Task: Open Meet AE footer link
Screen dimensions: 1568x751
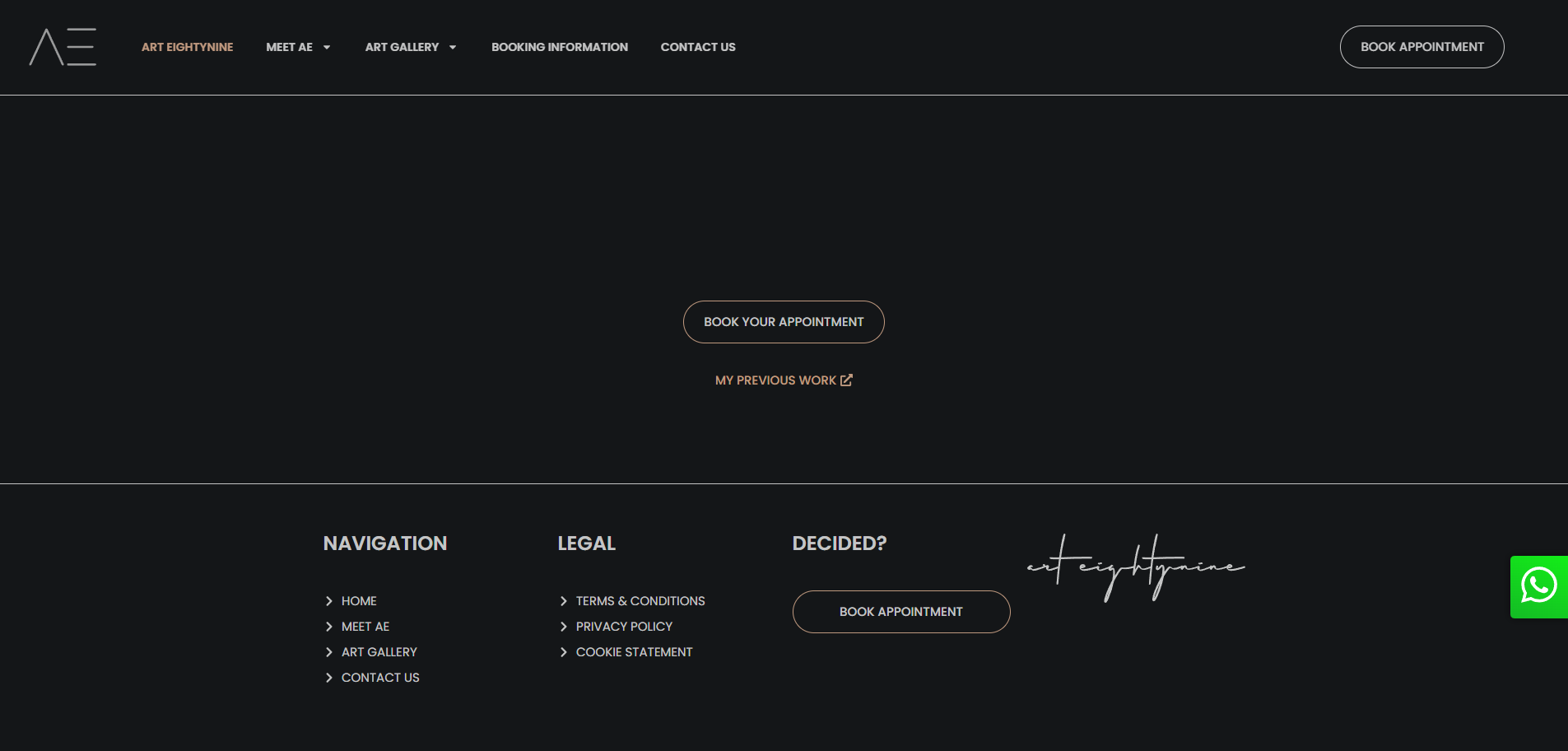Action: pos(365,627)
